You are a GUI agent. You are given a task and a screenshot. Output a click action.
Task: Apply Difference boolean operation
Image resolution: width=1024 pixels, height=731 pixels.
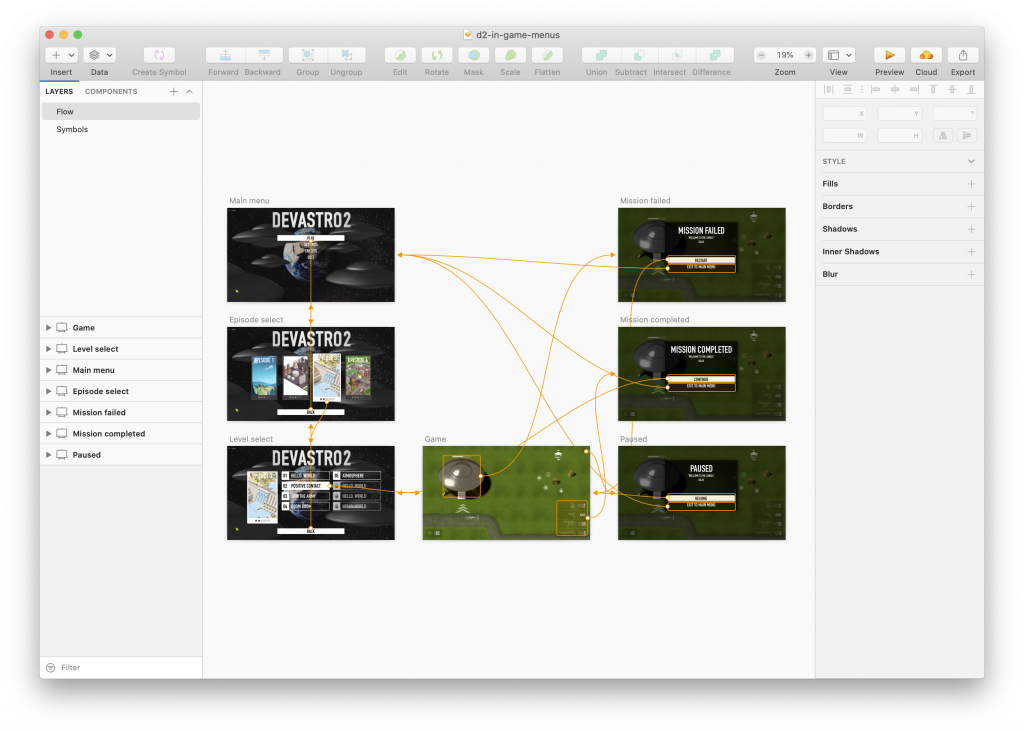coord(715,56)
